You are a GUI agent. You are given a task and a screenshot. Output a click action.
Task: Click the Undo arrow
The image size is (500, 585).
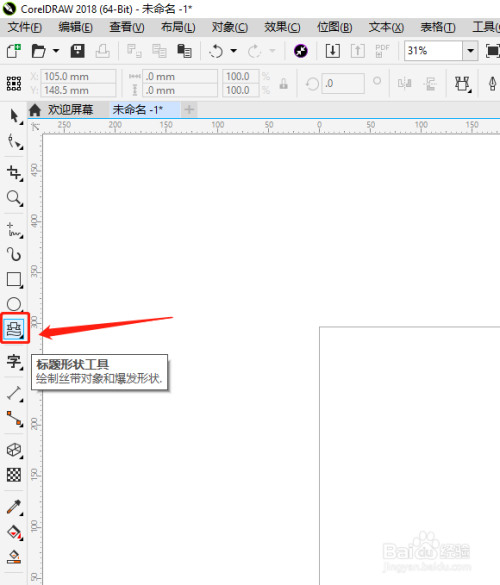tap(216, 51)
